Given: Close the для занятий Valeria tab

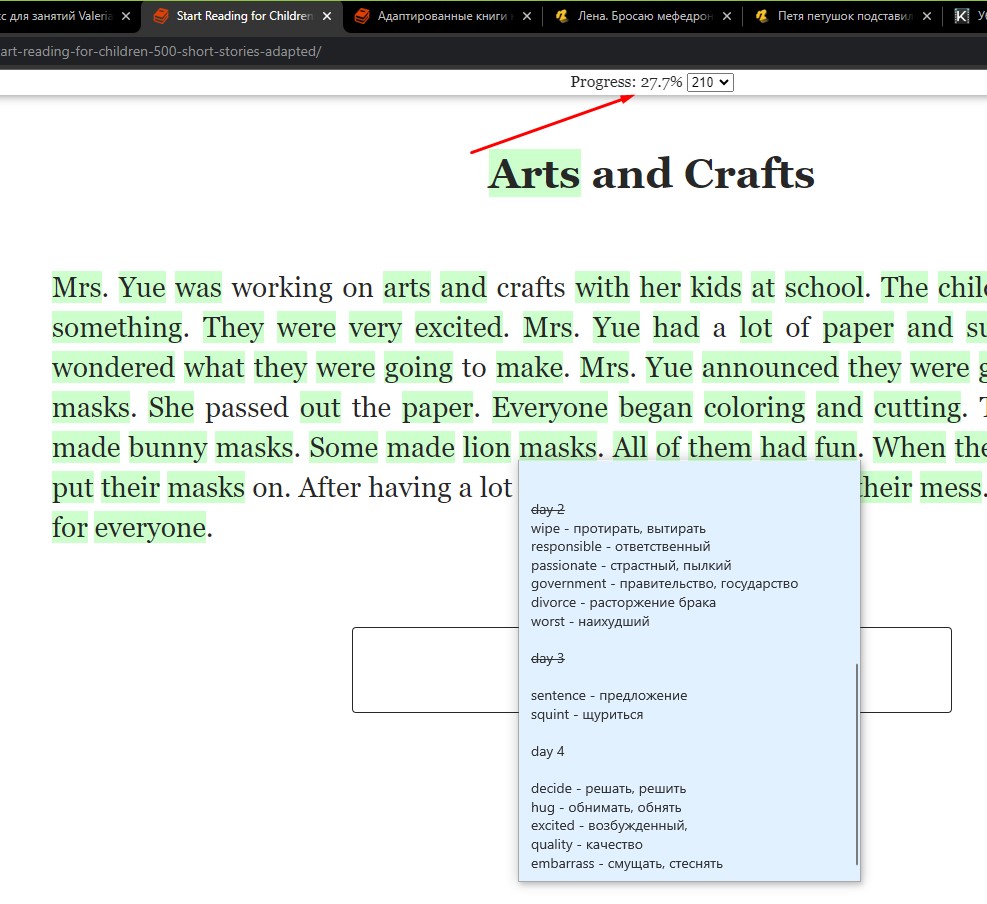Looking at the screenshot, I should pos(126,16).
